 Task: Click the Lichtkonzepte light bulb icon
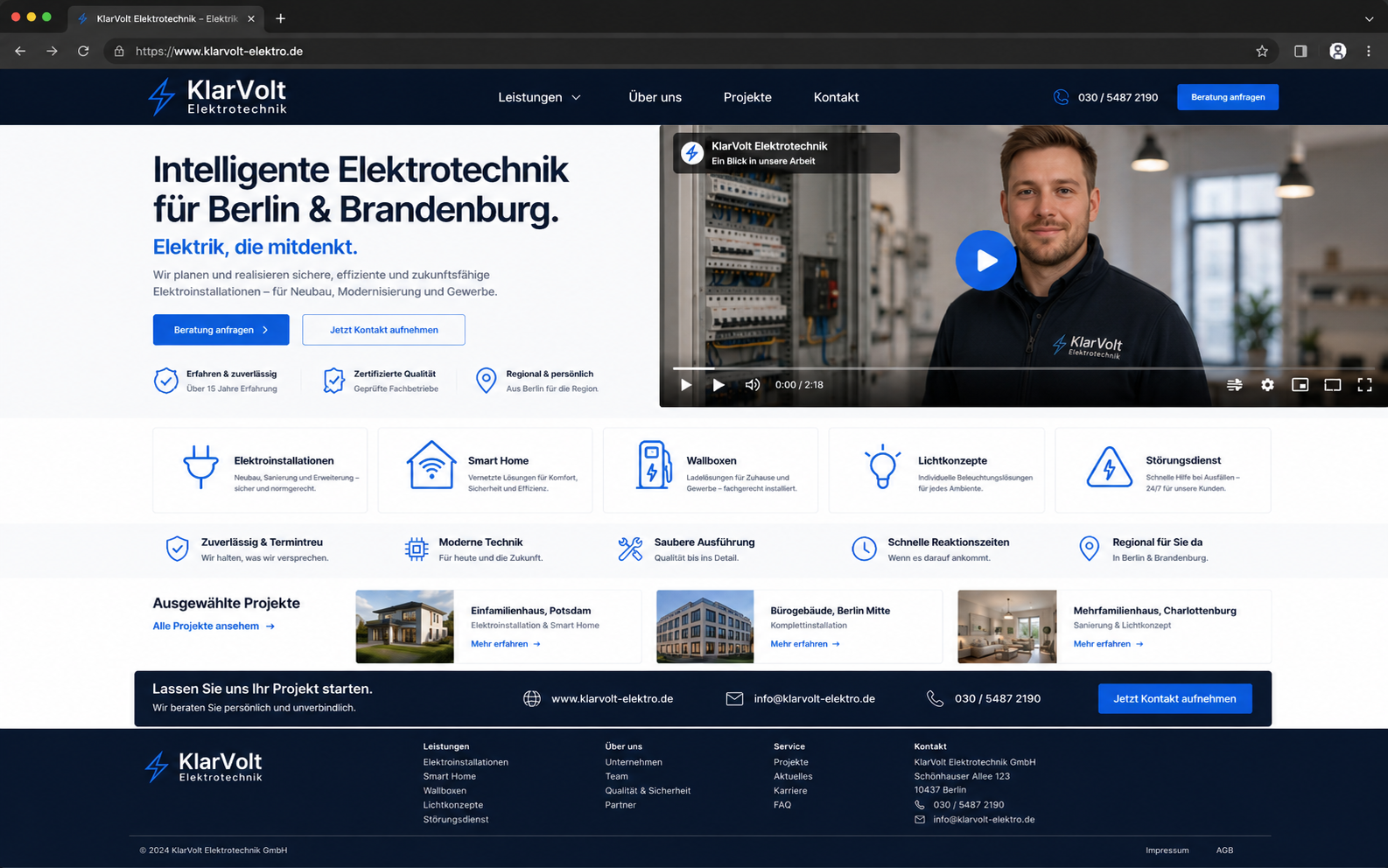click(882, 465)
